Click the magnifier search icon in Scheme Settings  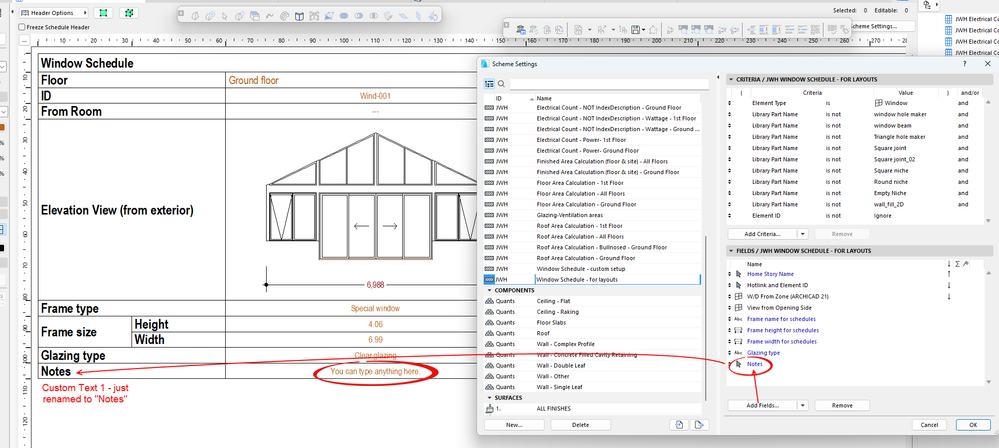coord(503,84)
